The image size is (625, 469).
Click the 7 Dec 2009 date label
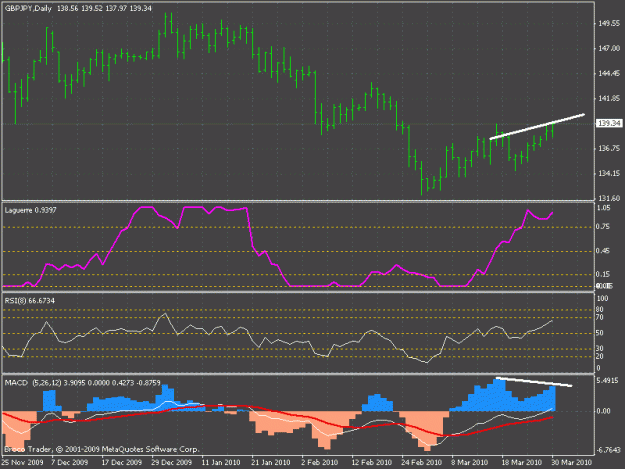pos(70,463)
